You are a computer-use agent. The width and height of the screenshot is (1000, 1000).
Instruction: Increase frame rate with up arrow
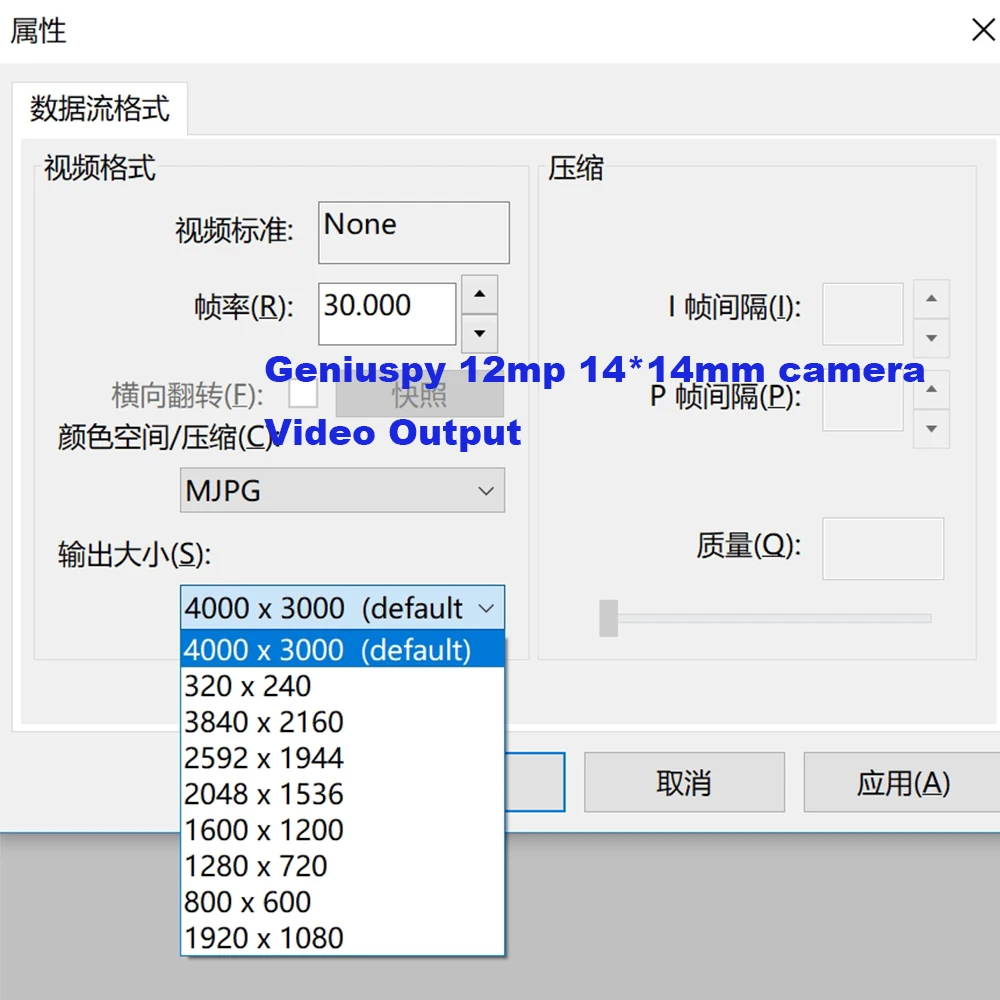[x=480, y=295]
